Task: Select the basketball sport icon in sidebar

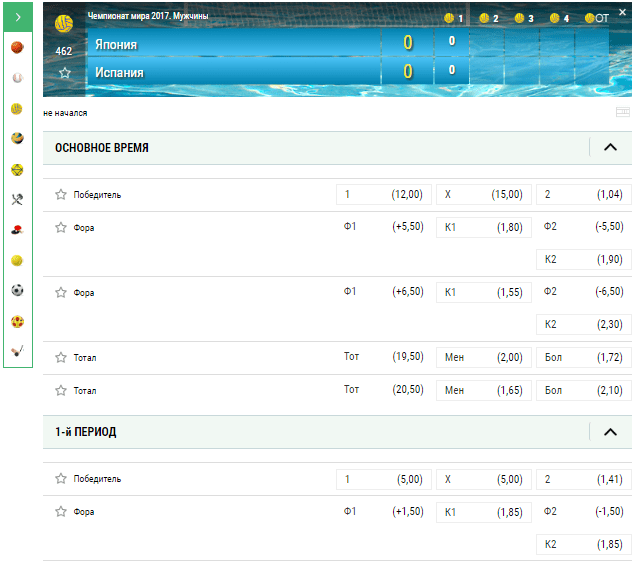Action: click(17, 48)
